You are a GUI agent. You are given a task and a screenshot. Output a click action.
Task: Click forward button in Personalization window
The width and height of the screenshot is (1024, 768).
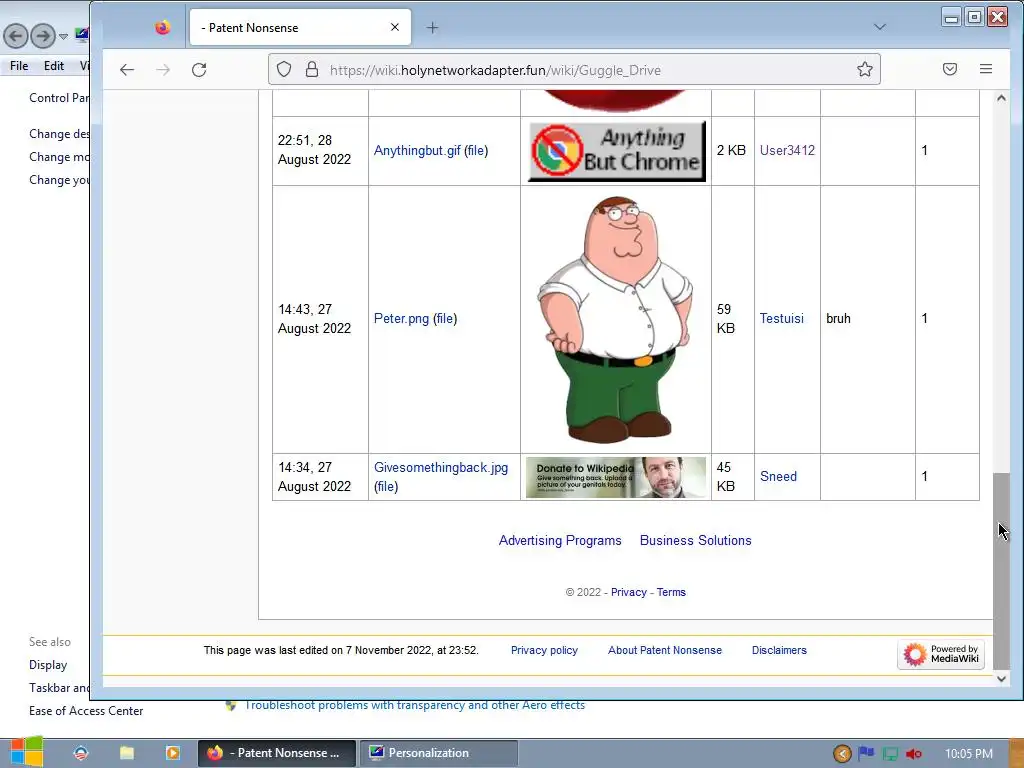coord(43,35)
